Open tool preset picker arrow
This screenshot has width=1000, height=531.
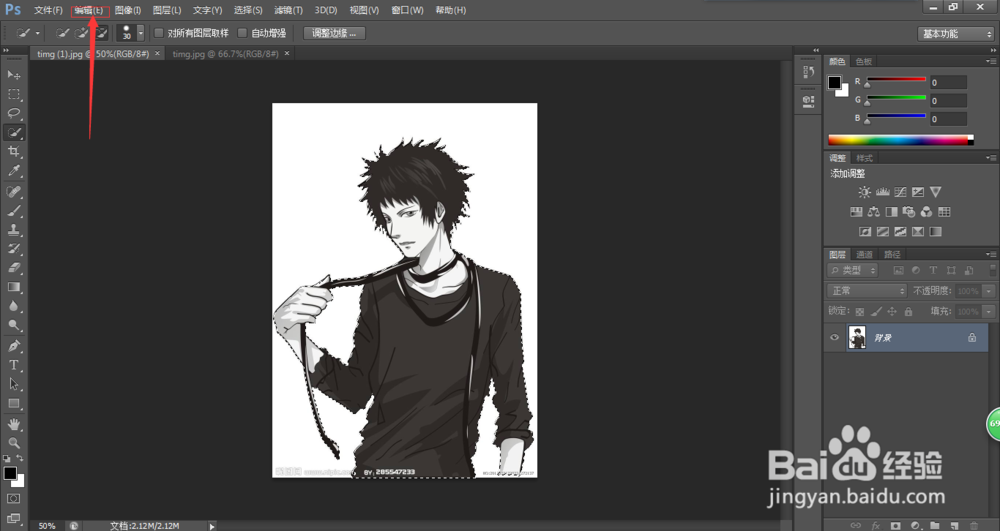38,33
